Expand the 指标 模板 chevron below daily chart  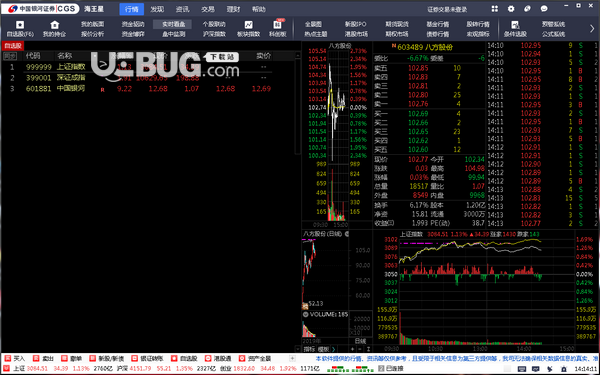(x=334, y=349)
